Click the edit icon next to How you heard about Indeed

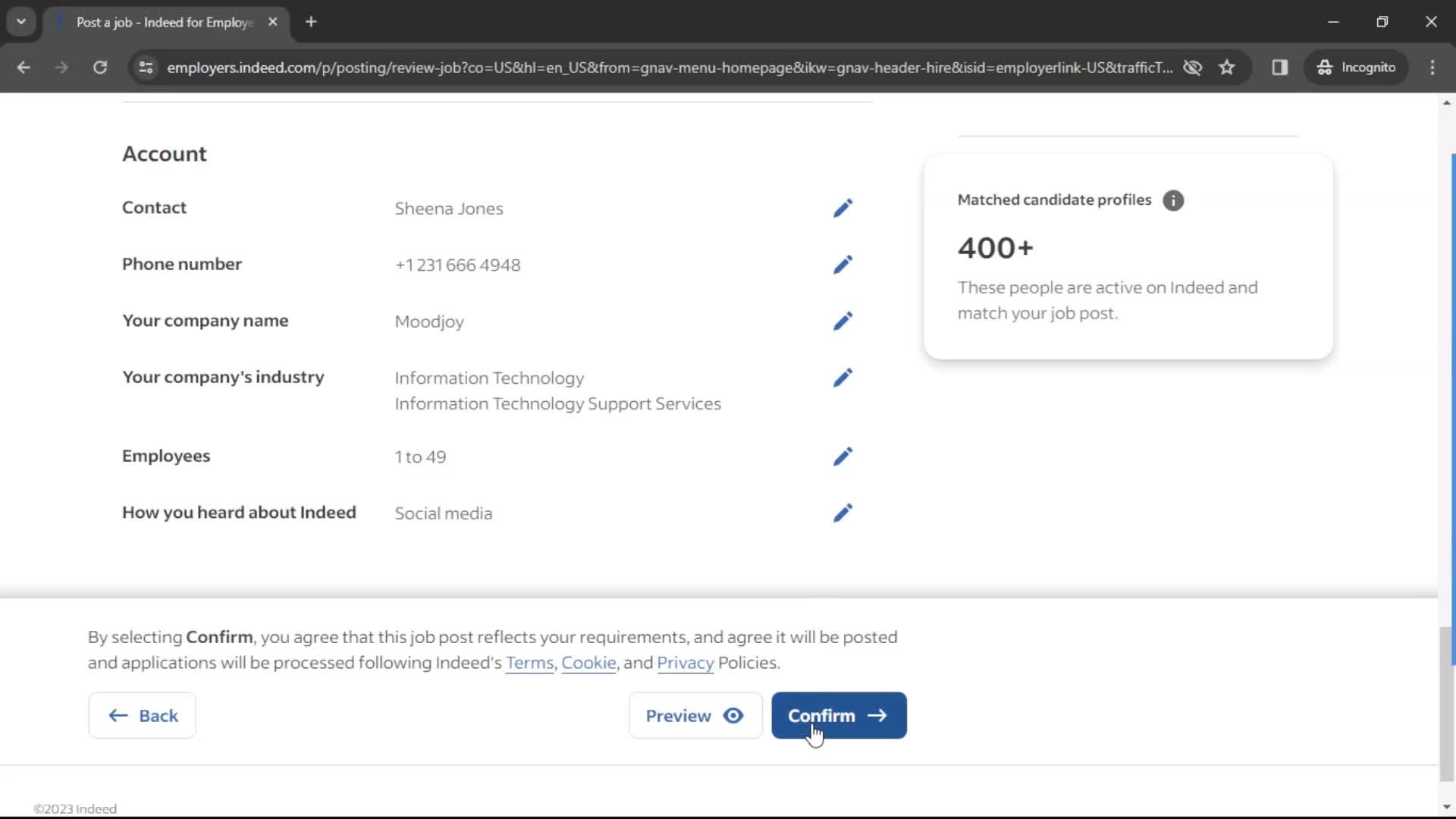(x=843, y=512)
